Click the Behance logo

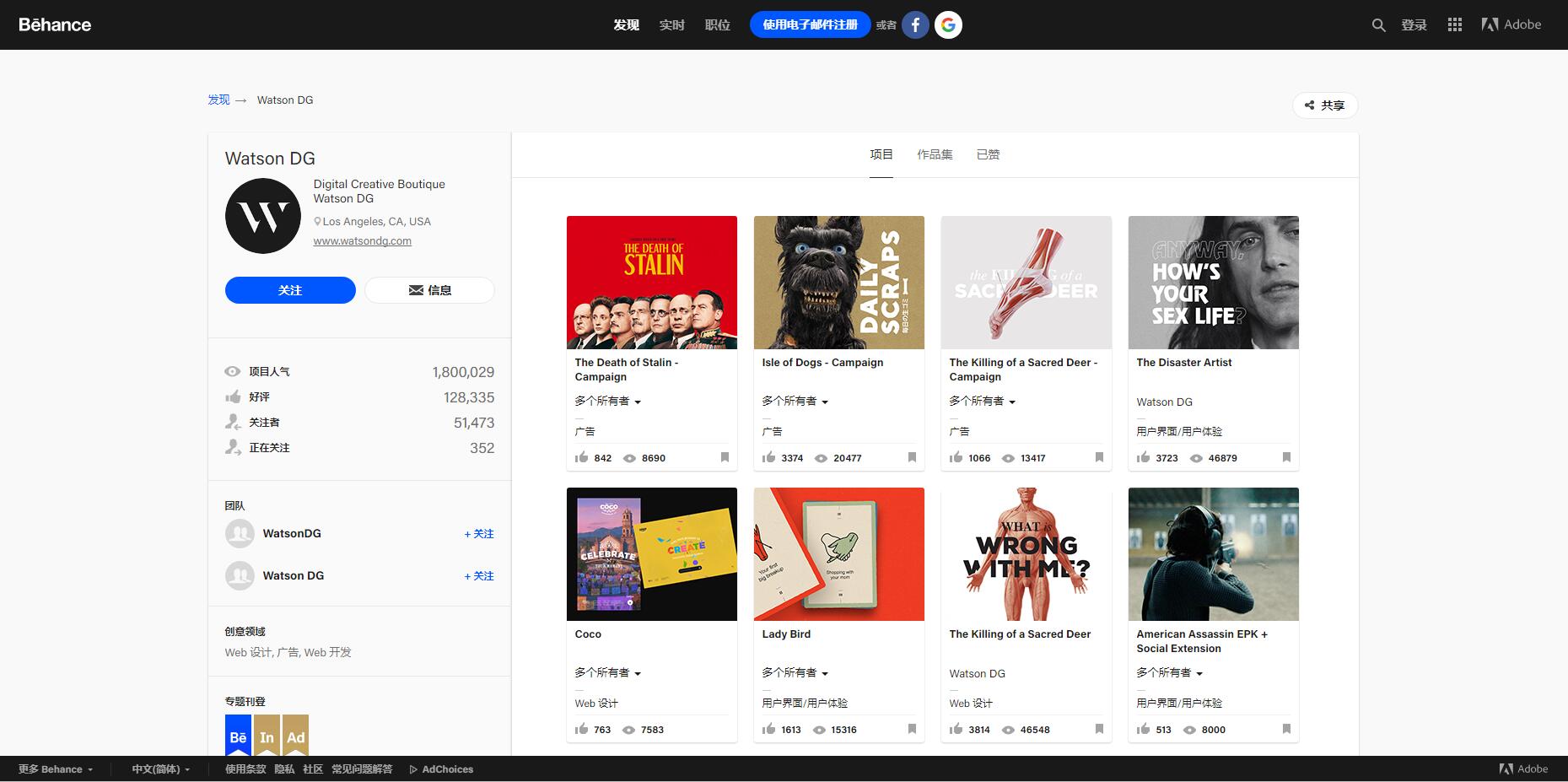tap(55, 24)
